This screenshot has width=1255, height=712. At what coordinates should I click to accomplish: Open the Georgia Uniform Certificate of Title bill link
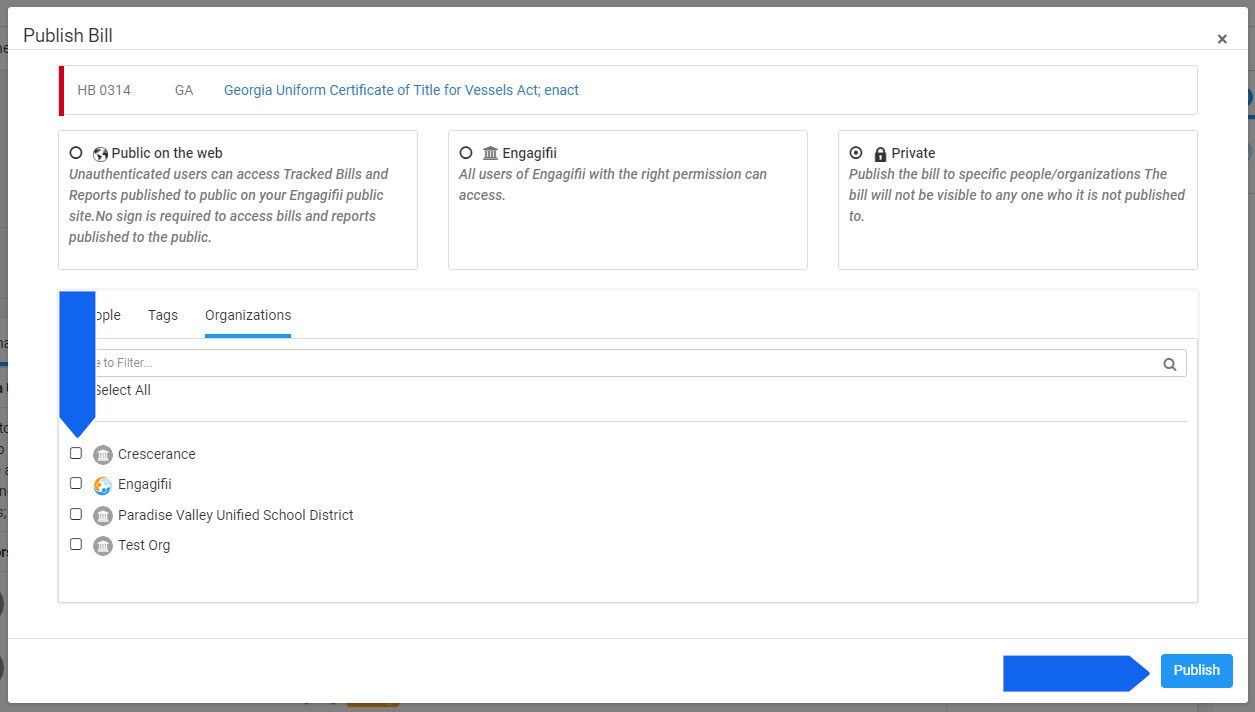coord(401,90)
